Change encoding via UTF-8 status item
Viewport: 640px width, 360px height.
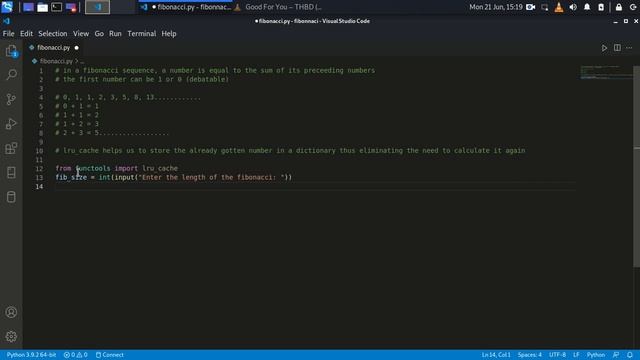click(557, 355)
